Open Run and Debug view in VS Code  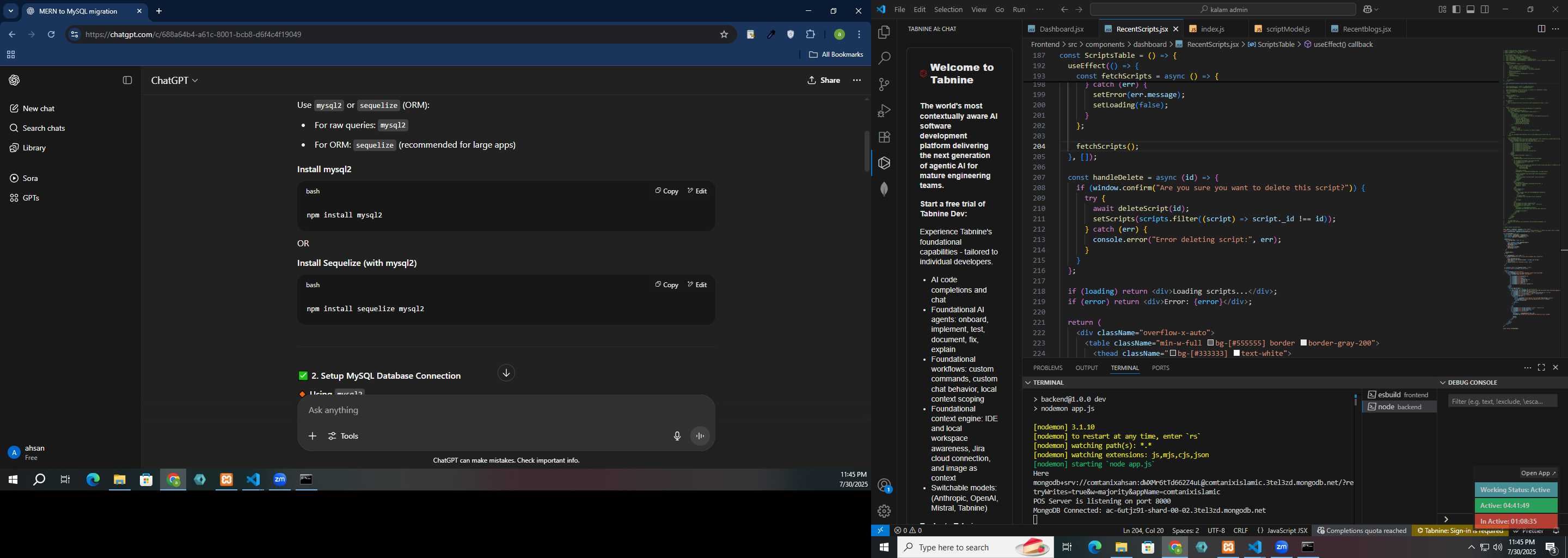pyautogui.click(x=884, y=111)
